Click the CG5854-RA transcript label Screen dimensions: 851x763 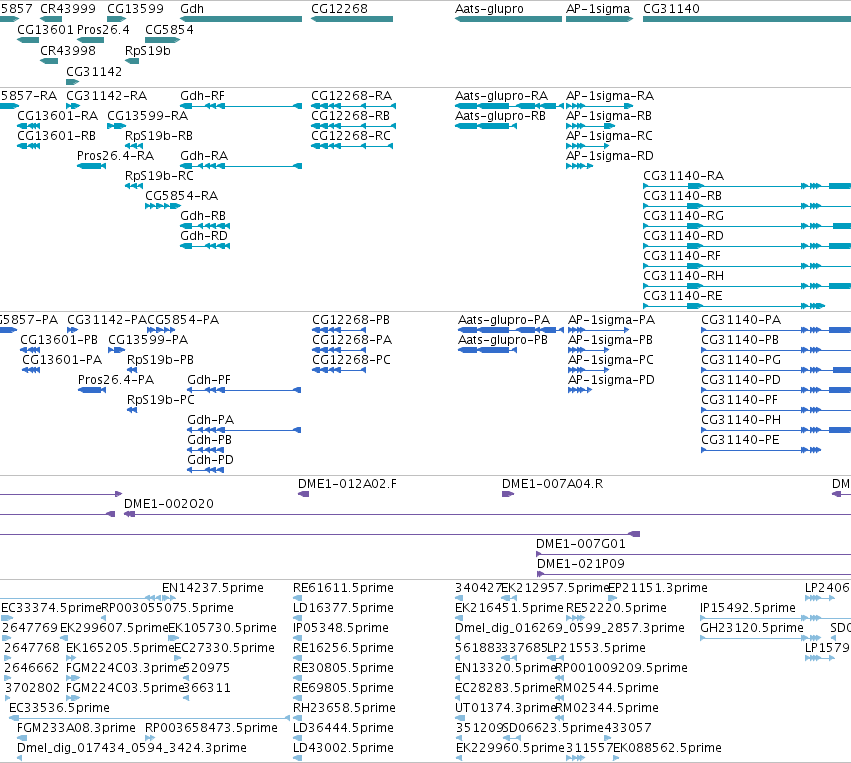click(181, 195)
